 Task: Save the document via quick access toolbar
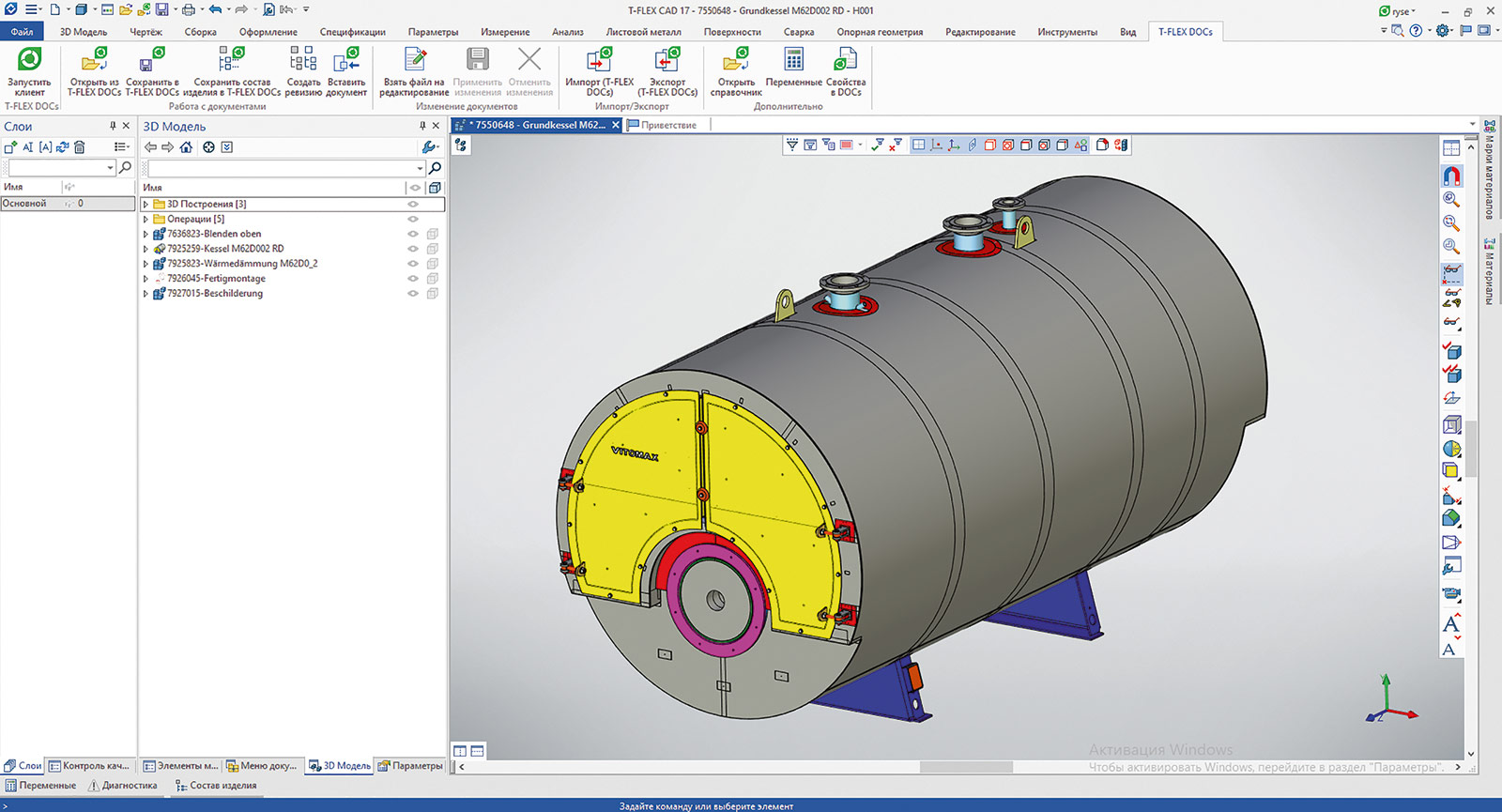(162, 9)
